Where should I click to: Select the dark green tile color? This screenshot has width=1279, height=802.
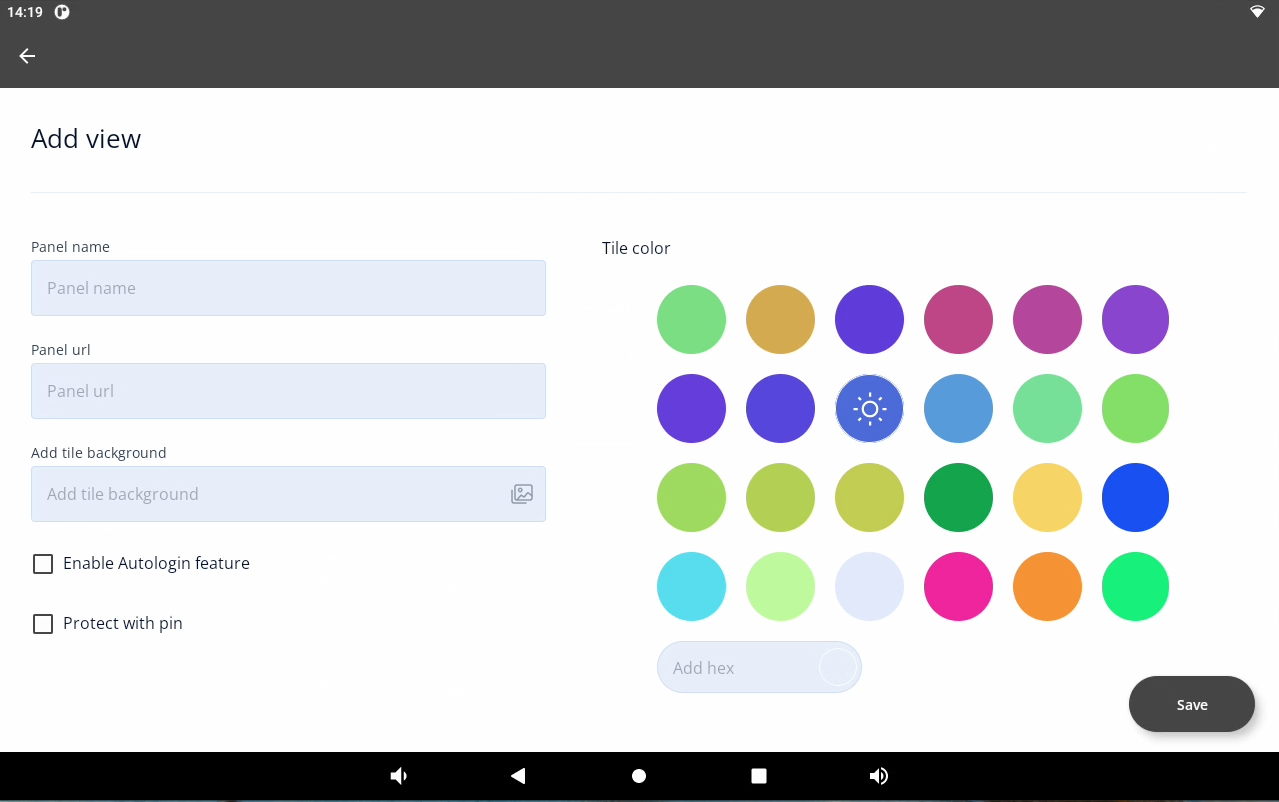click(958, 497)
